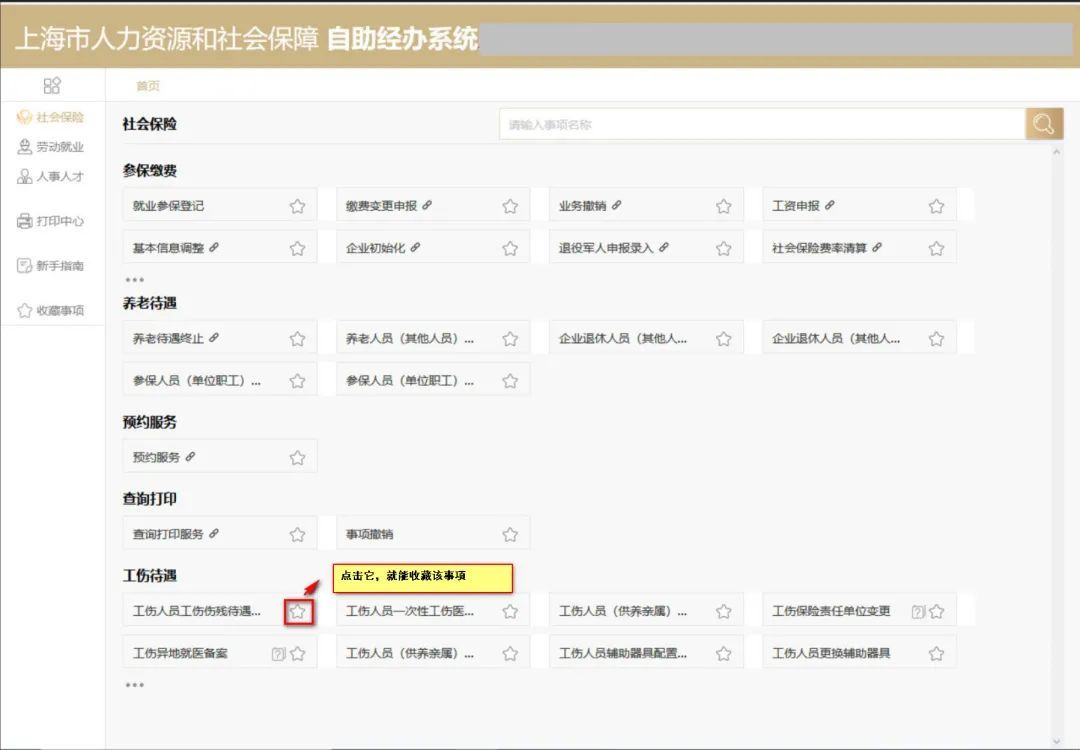The width and height of the screenshot is (1080, 750).
Task: Star the 基本信息调整 item
Action: tap(298, 248)
